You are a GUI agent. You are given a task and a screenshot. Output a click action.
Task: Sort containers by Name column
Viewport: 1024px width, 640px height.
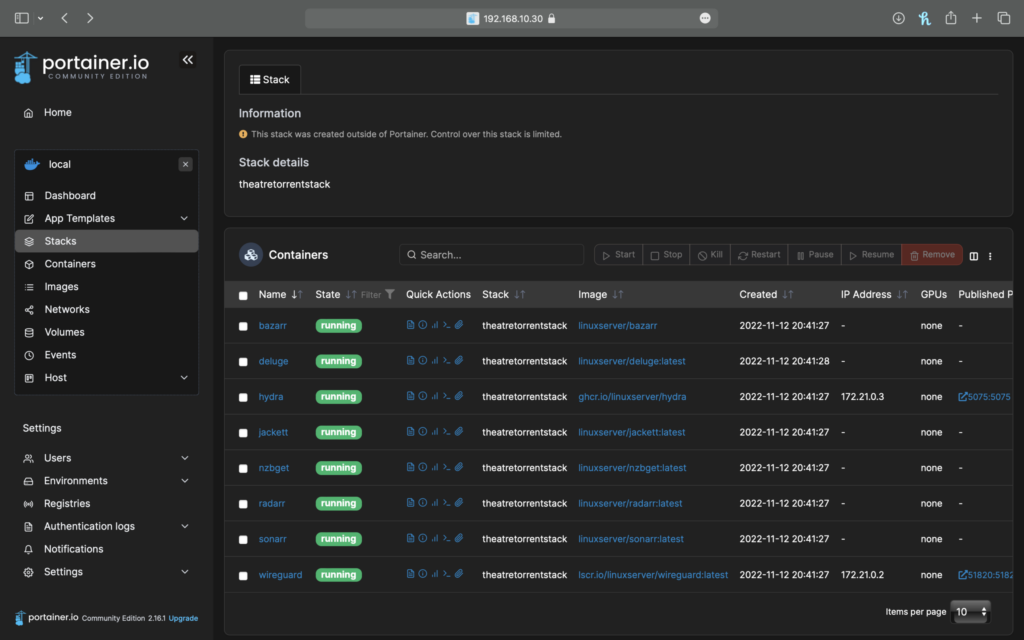(280, 295)
